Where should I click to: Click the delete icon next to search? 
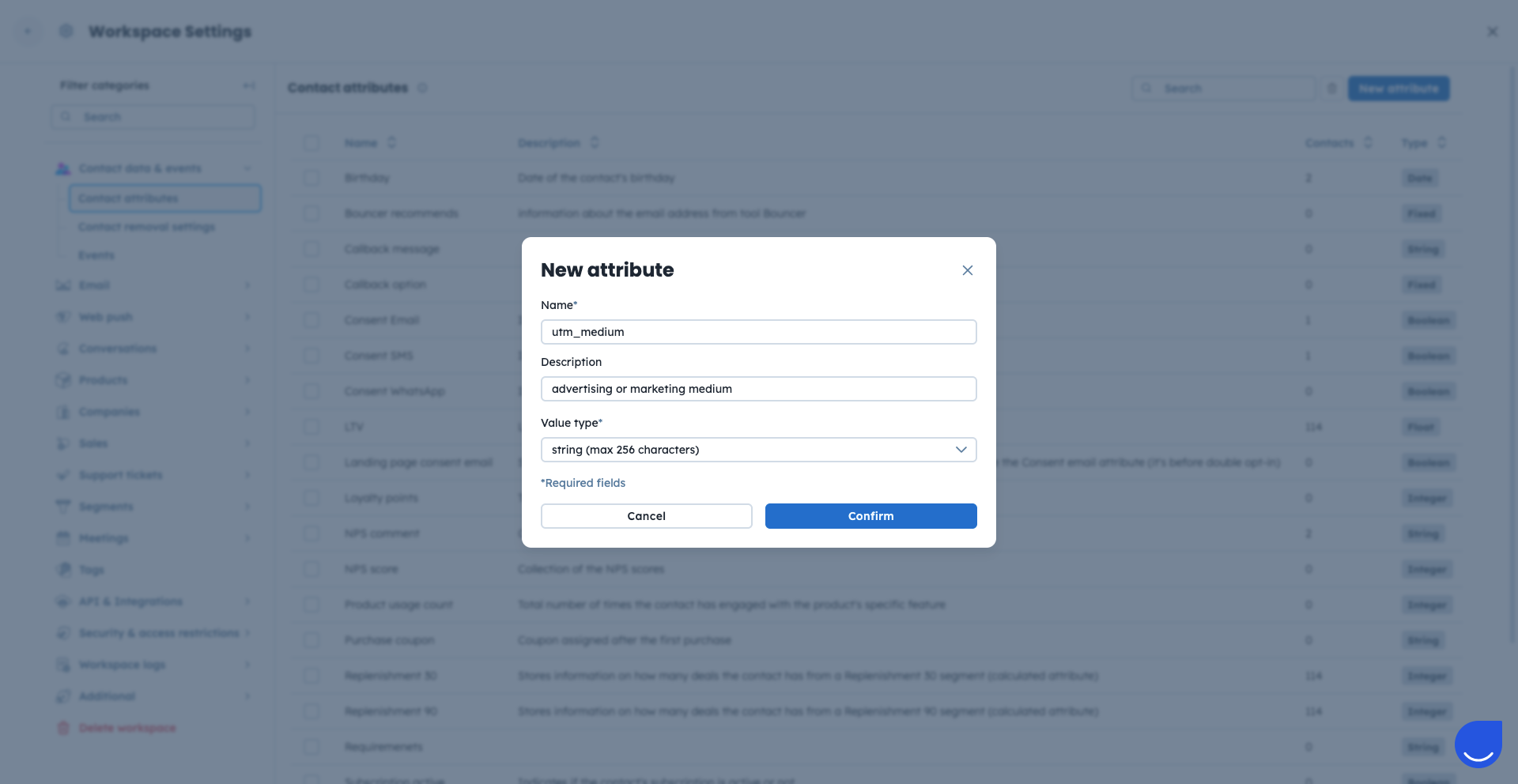1331,89
